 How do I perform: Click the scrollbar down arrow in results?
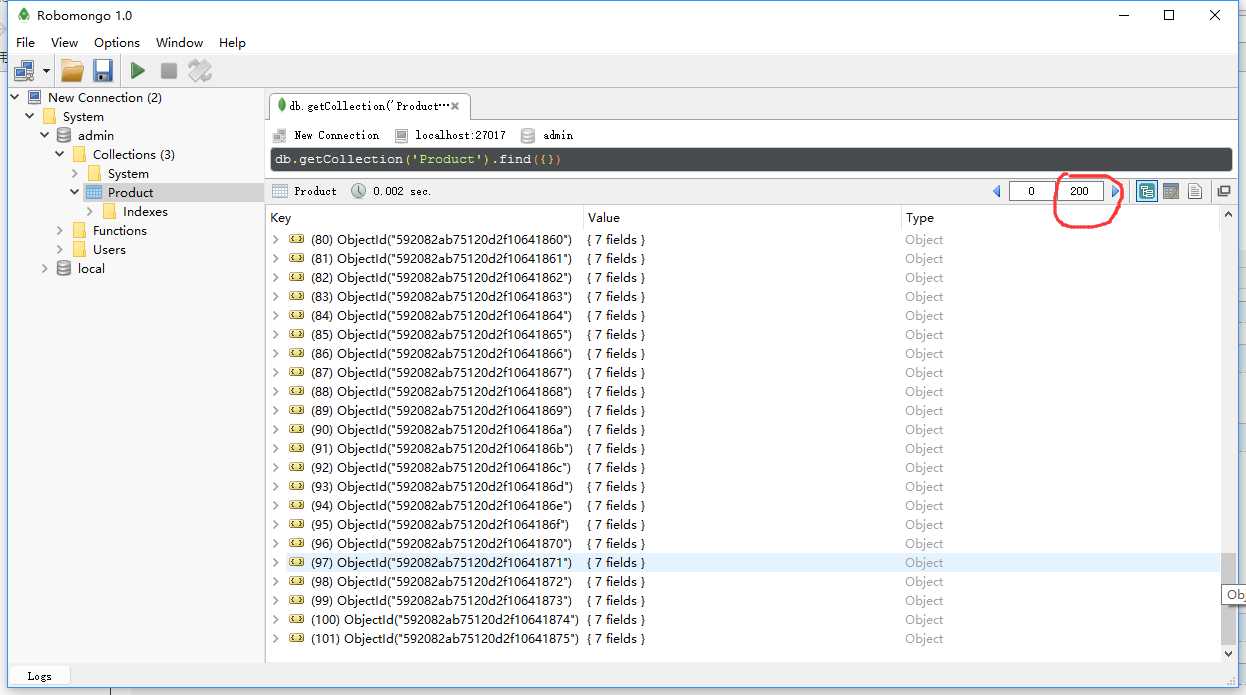tap(1229, 653)
